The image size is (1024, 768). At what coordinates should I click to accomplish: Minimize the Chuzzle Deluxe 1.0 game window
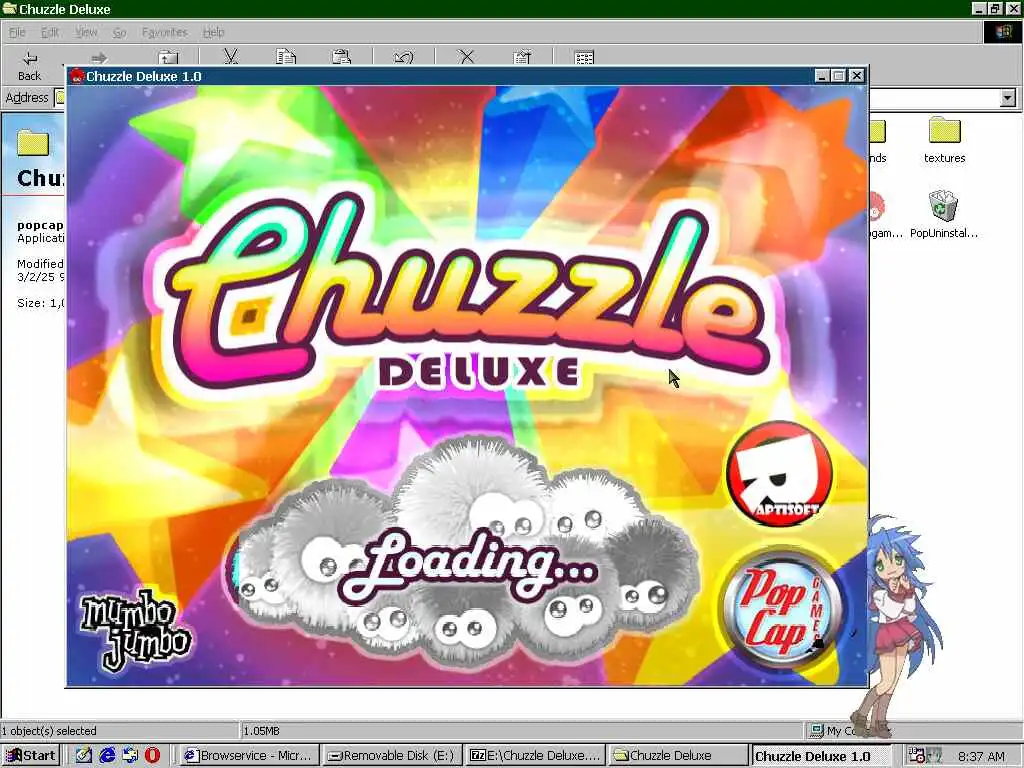[x=823, y=76]
